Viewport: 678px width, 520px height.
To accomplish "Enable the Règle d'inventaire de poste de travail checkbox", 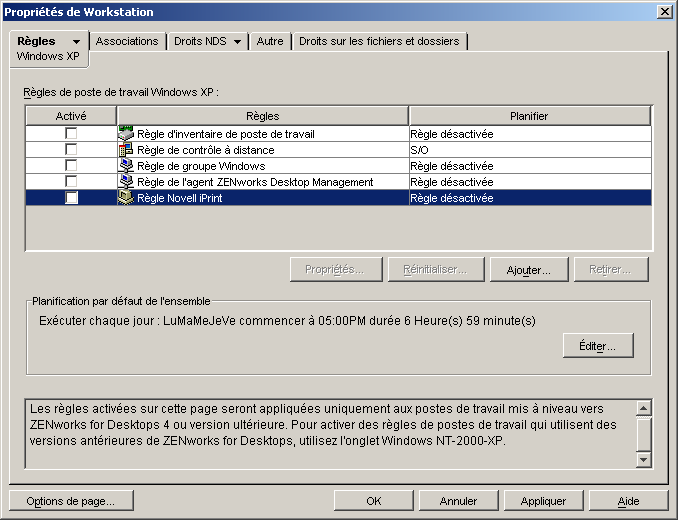I will click(x=71, y=134).
